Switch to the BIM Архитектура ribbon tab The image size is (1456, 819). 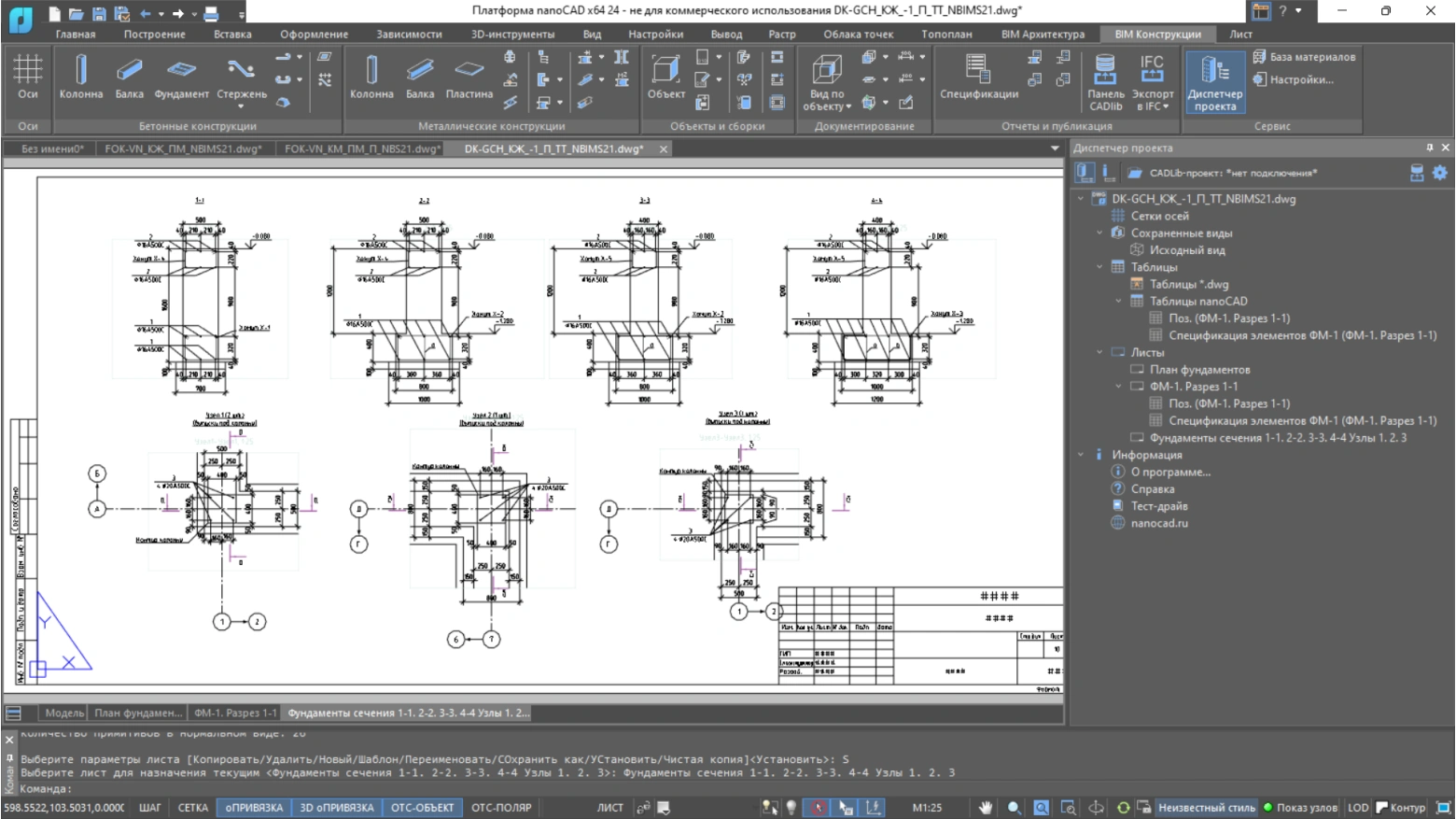pos(1043,35)
